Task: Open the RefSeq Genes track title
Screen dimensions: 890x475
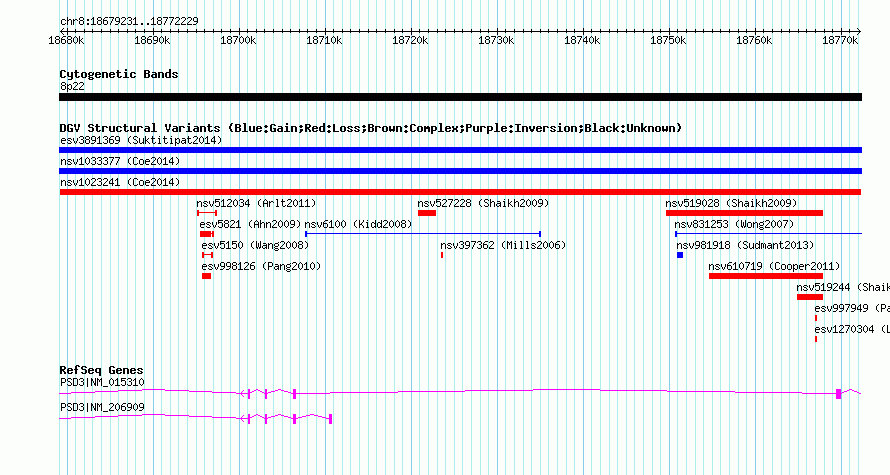Action: (x=101, y=370)
